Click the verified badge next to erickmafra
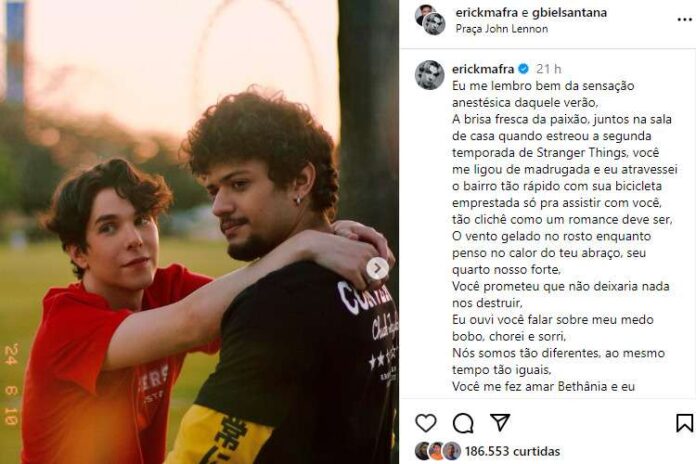This screenshot has width=696, height=464. [524, 69]
